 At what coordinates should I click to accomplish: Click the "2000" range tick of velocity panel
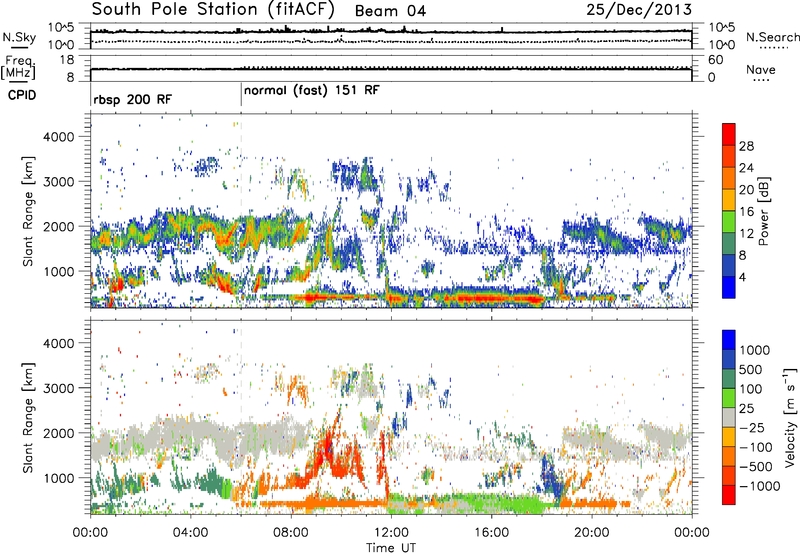tap(58, 433)
